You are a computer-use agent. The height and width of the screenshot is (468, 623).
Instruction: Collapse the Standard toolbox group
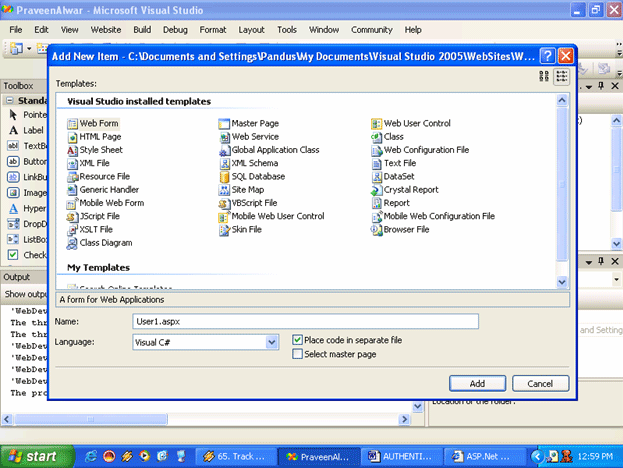[x=10, y=101]
